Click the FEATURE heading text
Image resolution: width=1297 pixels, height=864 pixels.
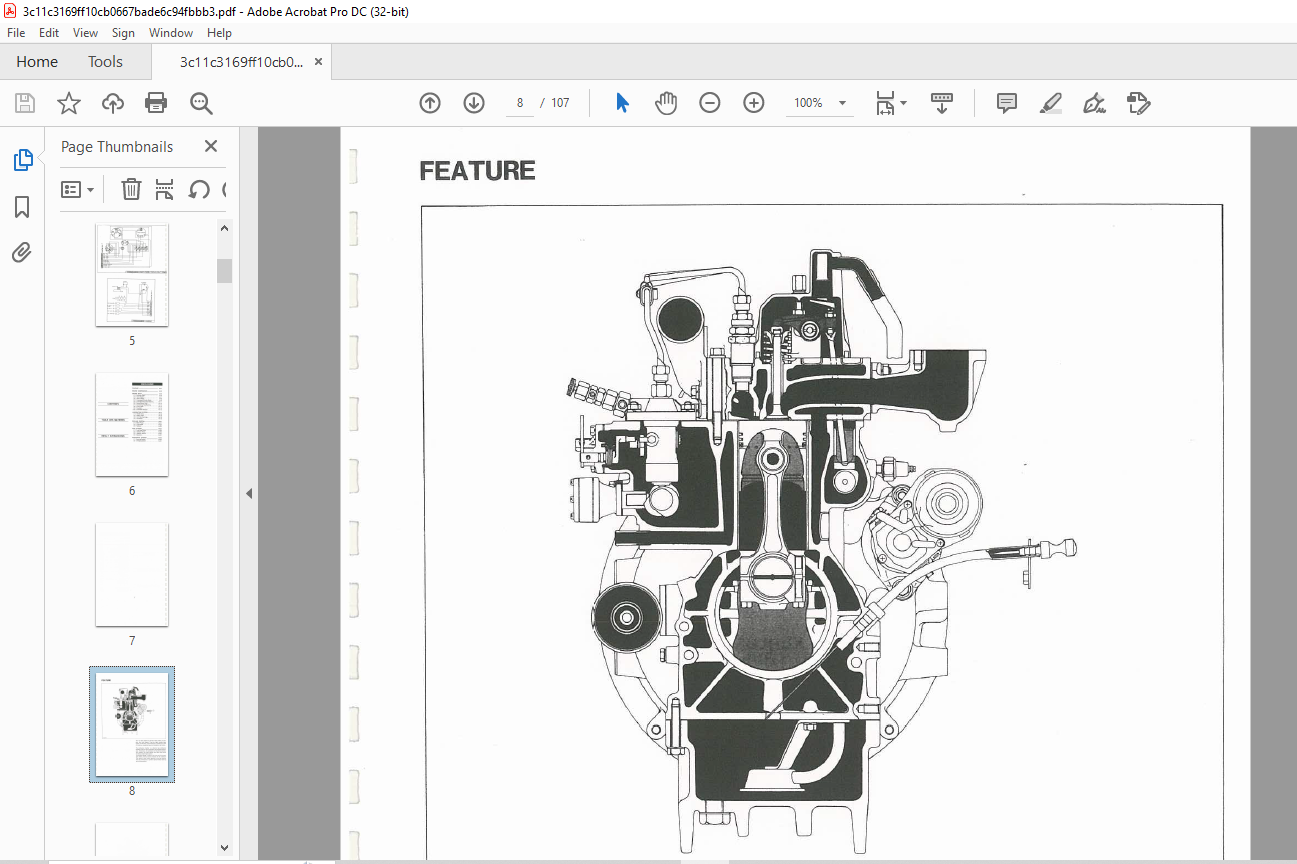click(477, 171)
